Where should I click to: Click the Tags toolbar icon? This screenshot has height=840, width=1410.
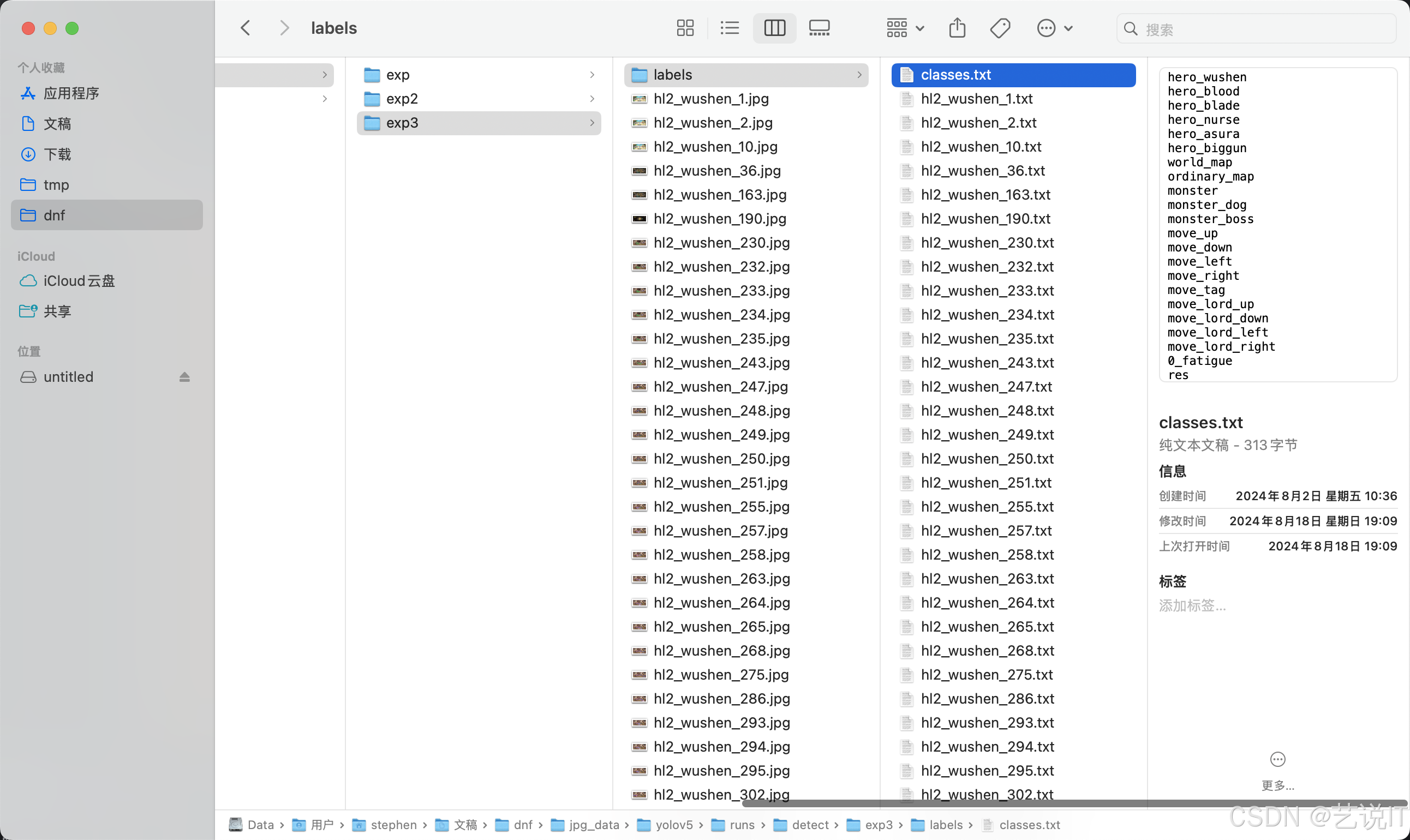1000,28
